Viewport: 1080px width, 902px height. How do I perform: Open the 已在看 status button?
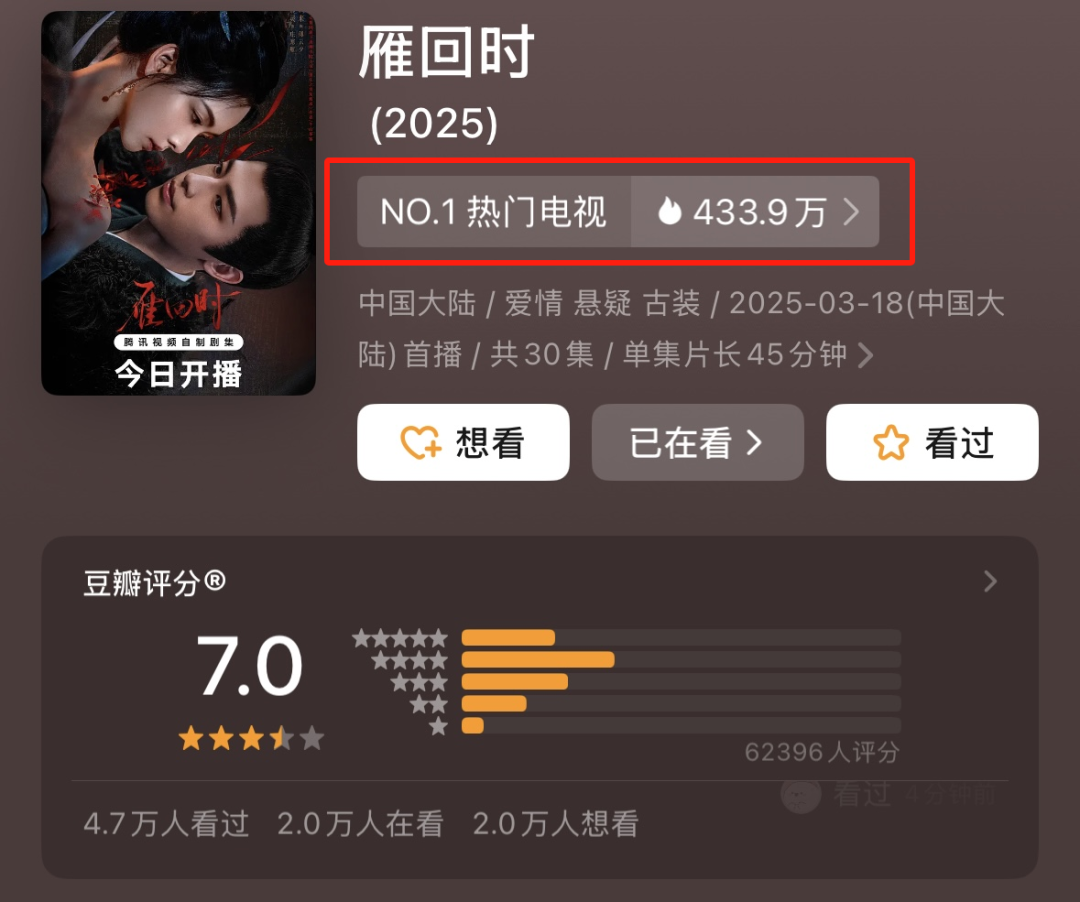(698, 442)
